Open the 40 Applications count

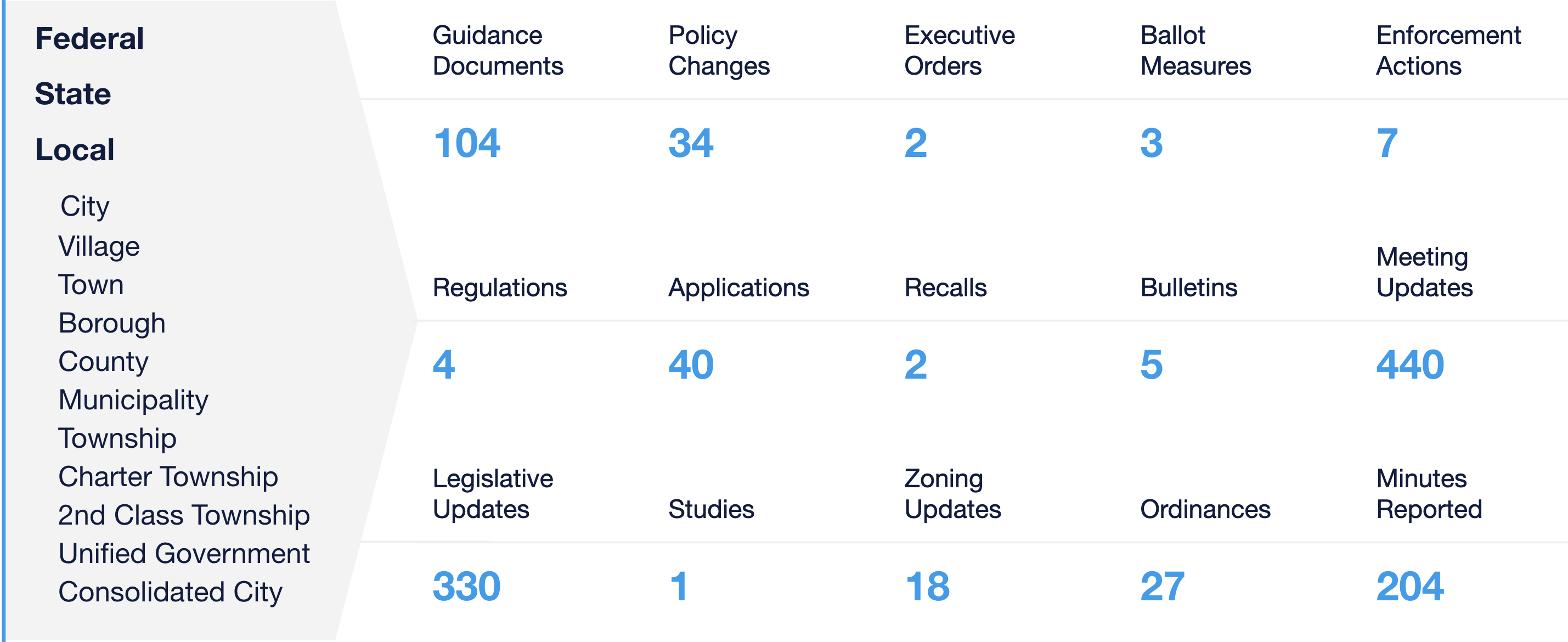pos(691,365)
